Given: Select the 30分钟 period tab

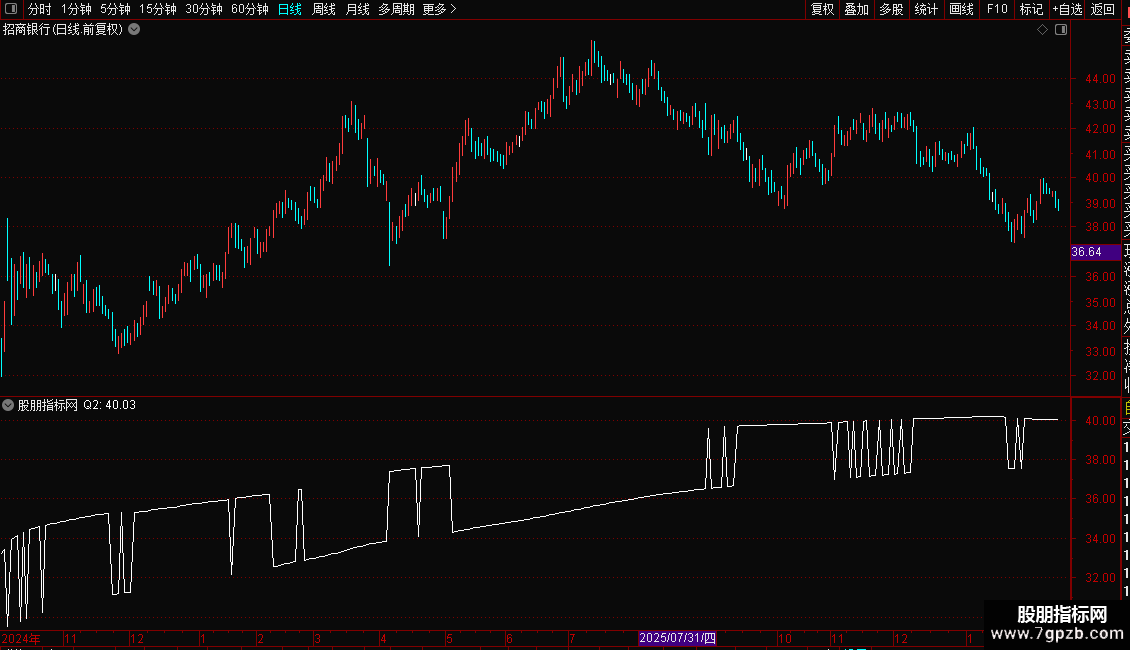Looking at the screenshot, I should 204,9.
